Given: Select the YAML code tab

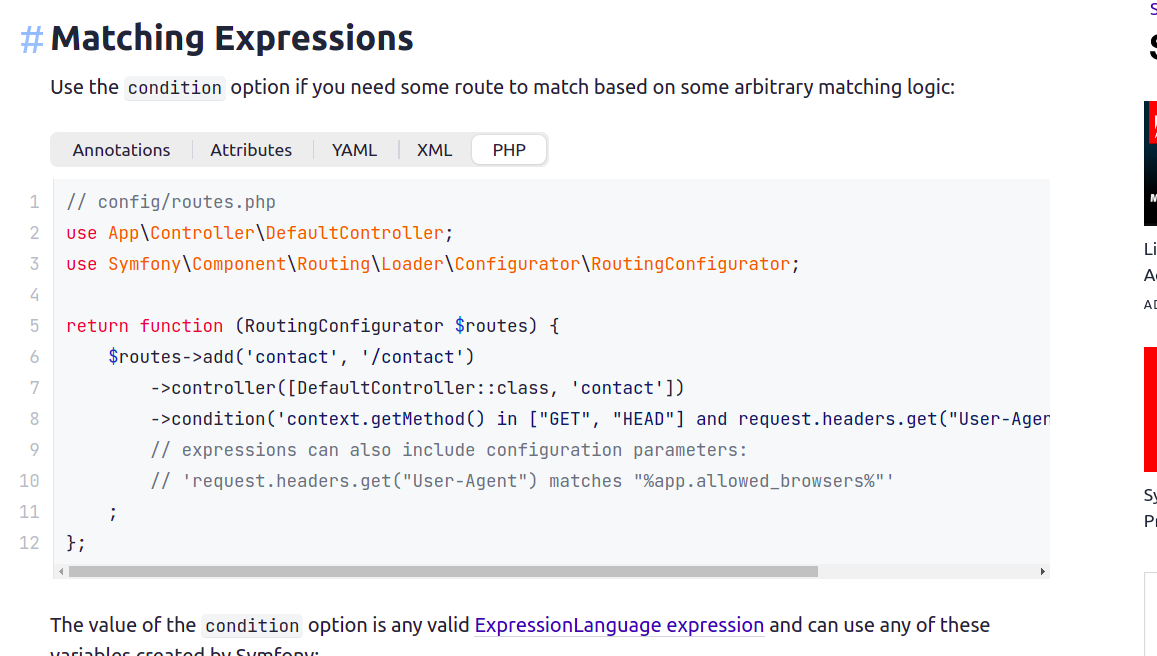Looking at the screenshot, I should tap(354, 150).
